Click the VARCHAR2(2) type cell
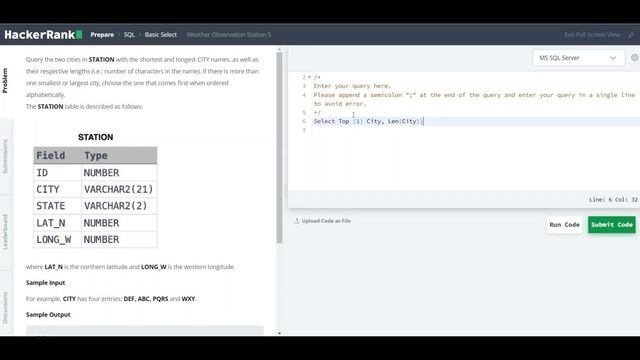 (119, 206)
